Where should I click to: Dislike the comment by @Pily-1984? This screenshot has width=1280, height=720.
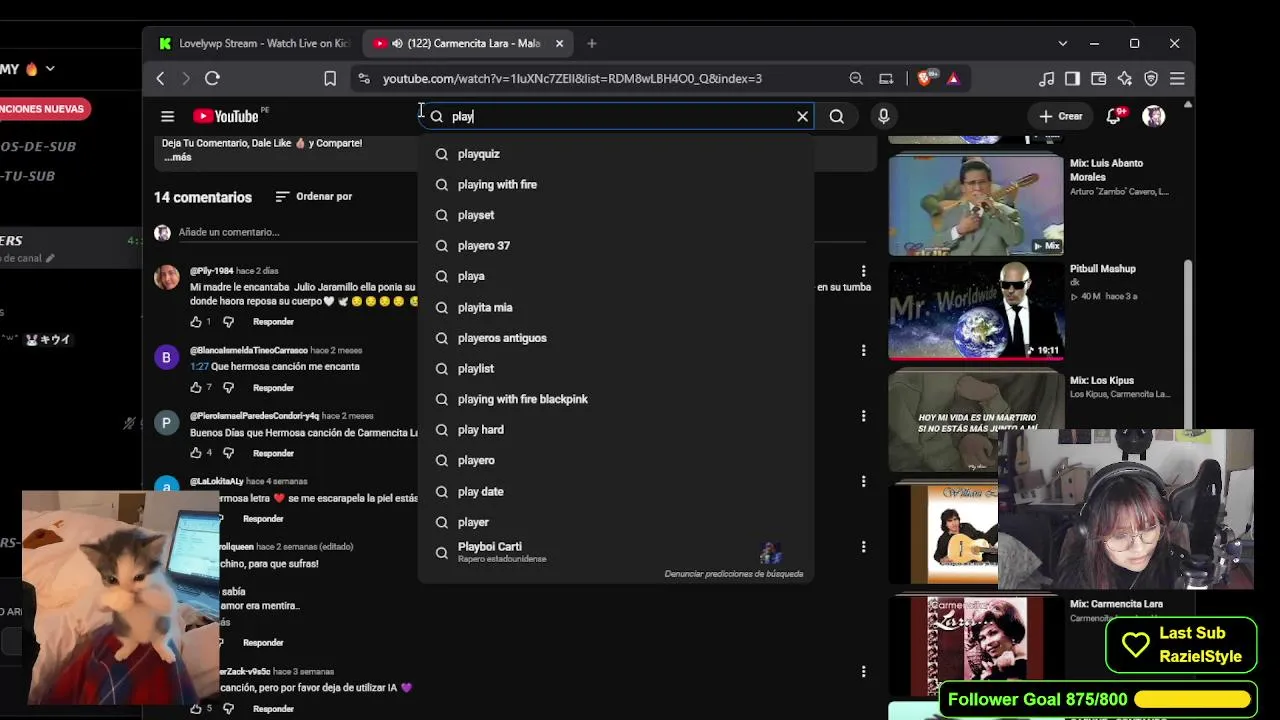pyautogui.click(x=228, y=322)
